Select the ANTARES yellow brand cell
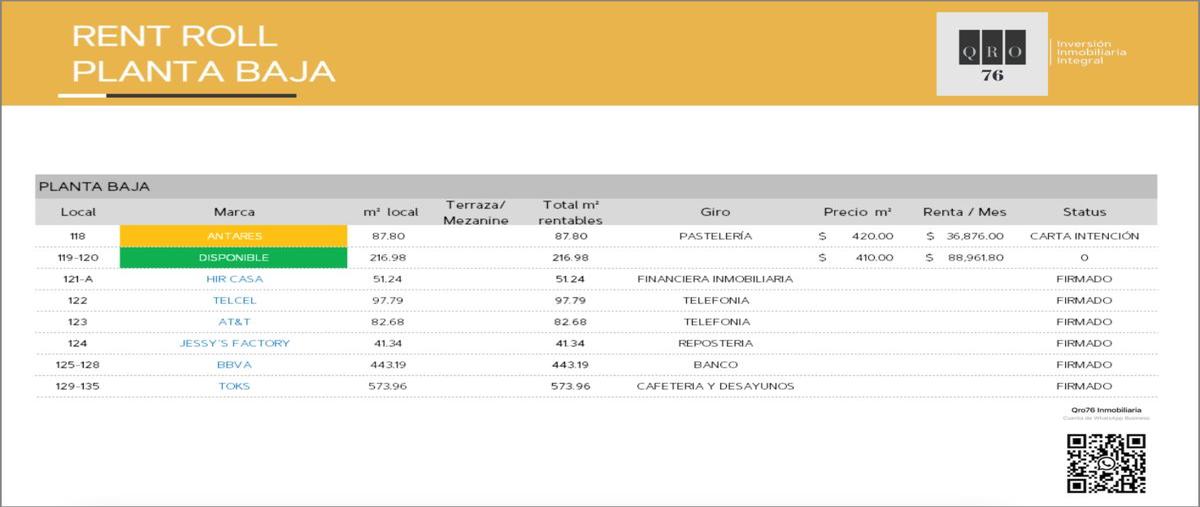This screenshot has width=1200, height=507. point(234,236)
